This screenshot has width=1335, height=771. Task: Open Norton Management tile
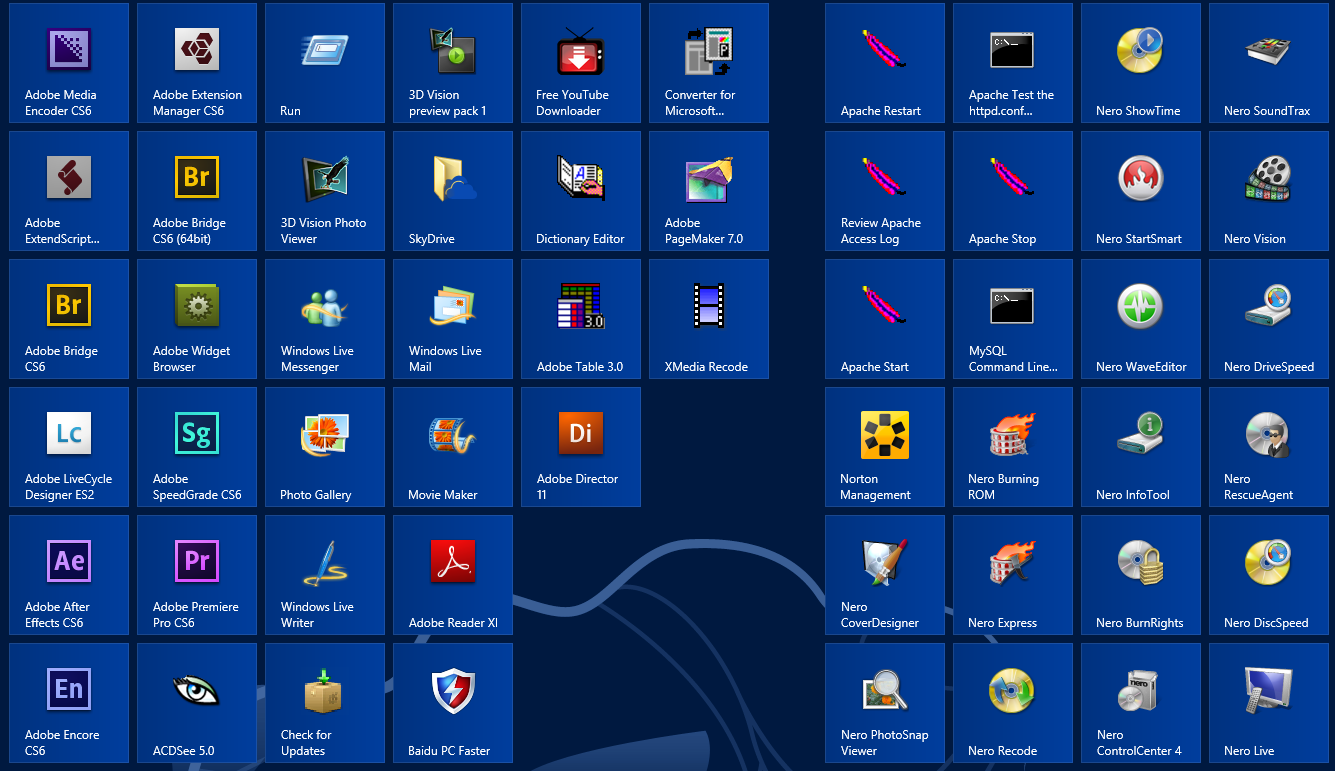[885, 447]
